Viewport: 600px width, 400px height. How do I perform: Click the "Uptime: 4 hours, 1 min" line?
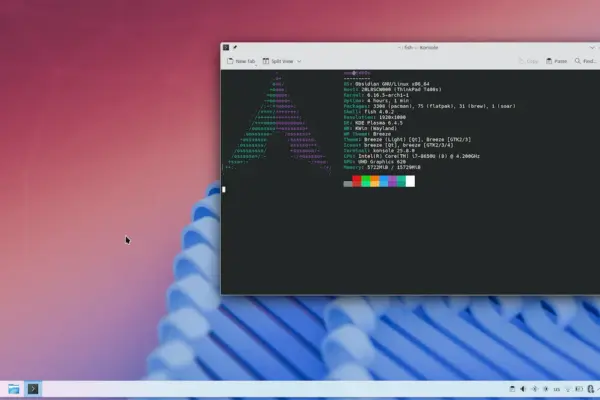click(376, 101)
